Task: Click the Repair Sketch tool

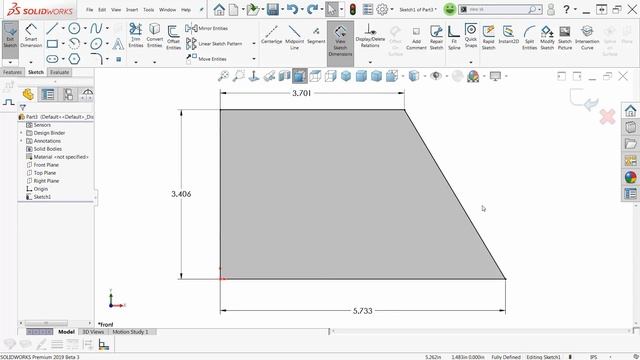Action: [436, 38]
